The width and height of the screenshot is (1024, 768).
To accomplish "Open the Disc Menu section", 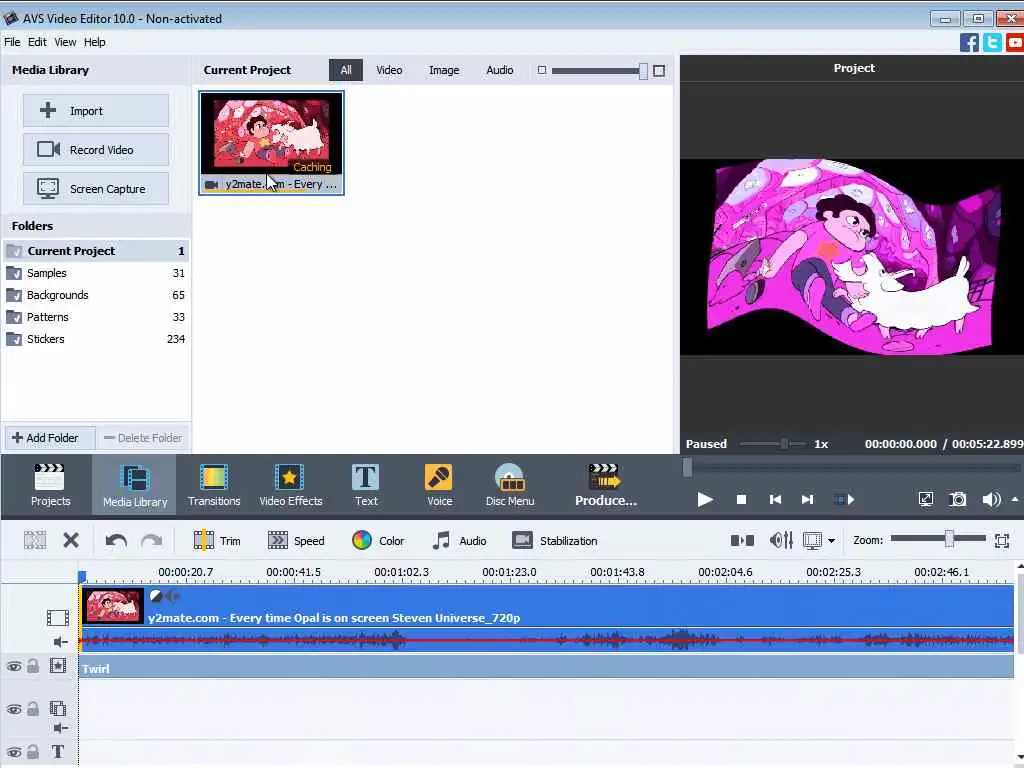I will (510, 485).
